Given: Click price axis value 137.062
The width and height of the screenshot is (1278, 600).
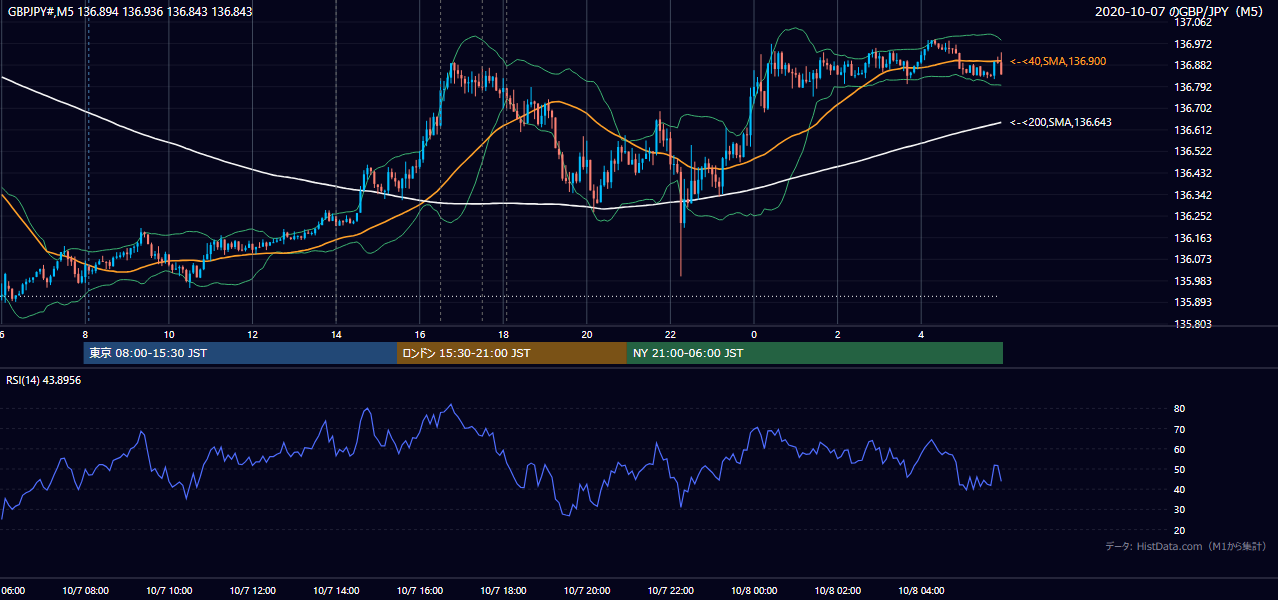Looking at the screenshot, I should point(1193,22).
